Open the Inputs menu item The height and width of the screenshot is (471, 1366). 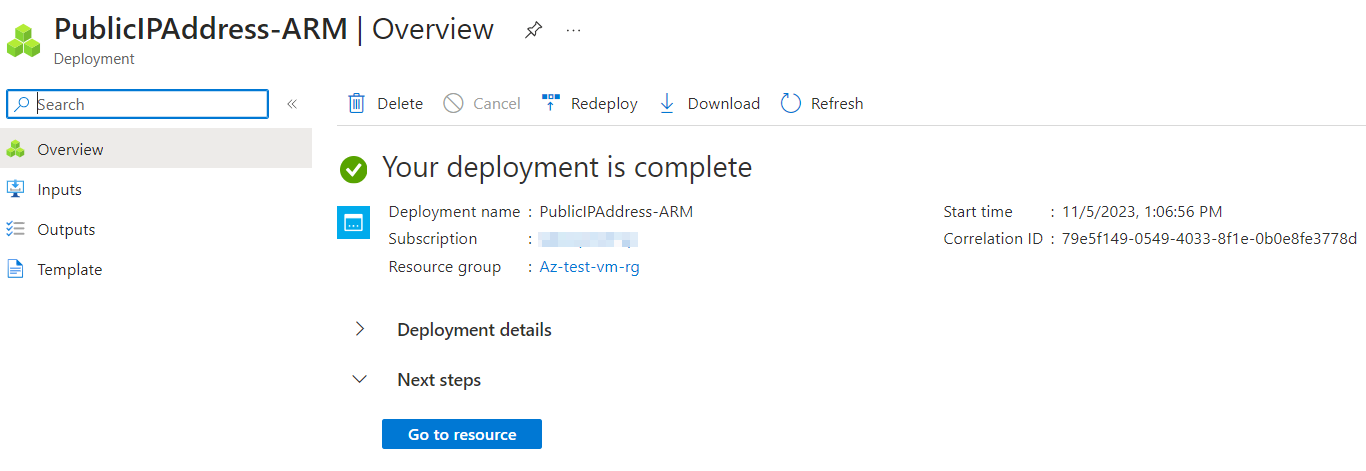coord(156,189)
